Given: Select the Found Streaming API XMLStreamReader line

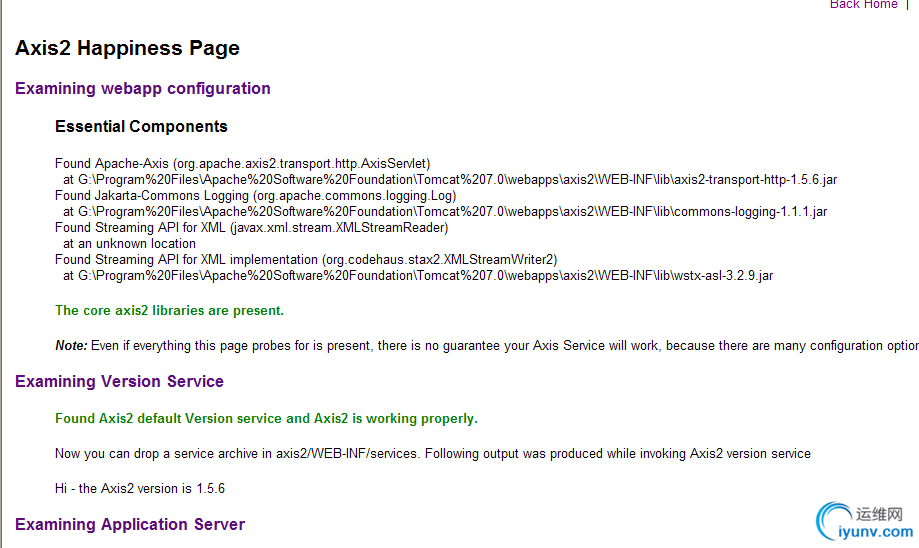Looking at the screenshot, I should 251,227.
